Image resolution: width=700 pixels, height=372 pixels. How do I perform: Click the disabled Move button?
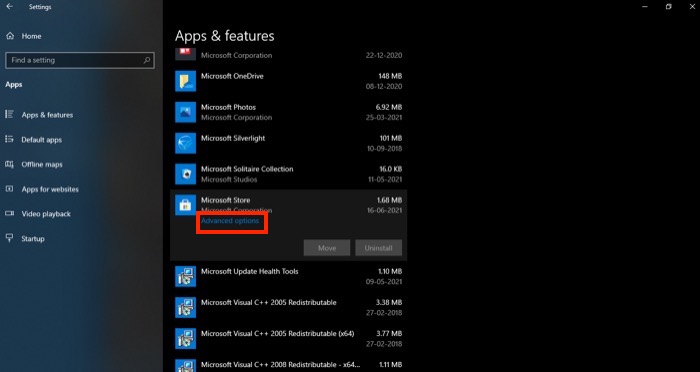point(327,248)
